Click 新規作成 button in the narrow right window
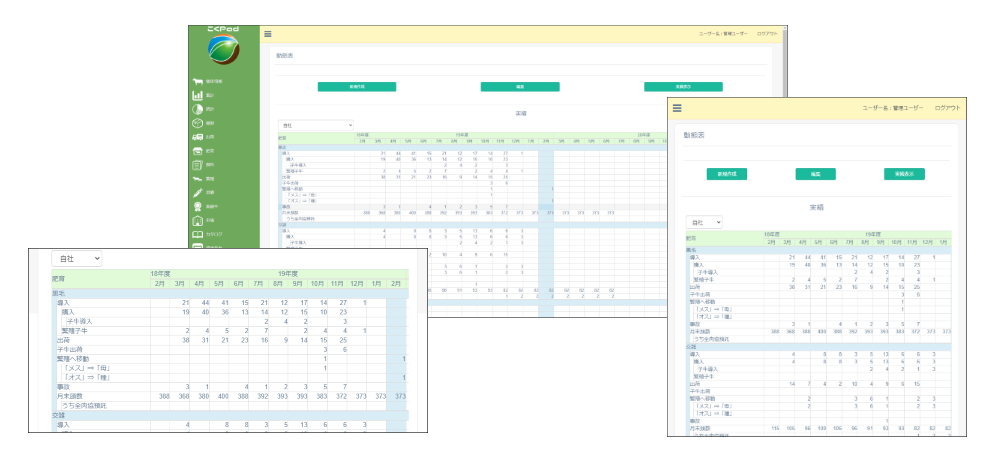Viewport: 1000px width, 450px height. click(x=726, y=174)
